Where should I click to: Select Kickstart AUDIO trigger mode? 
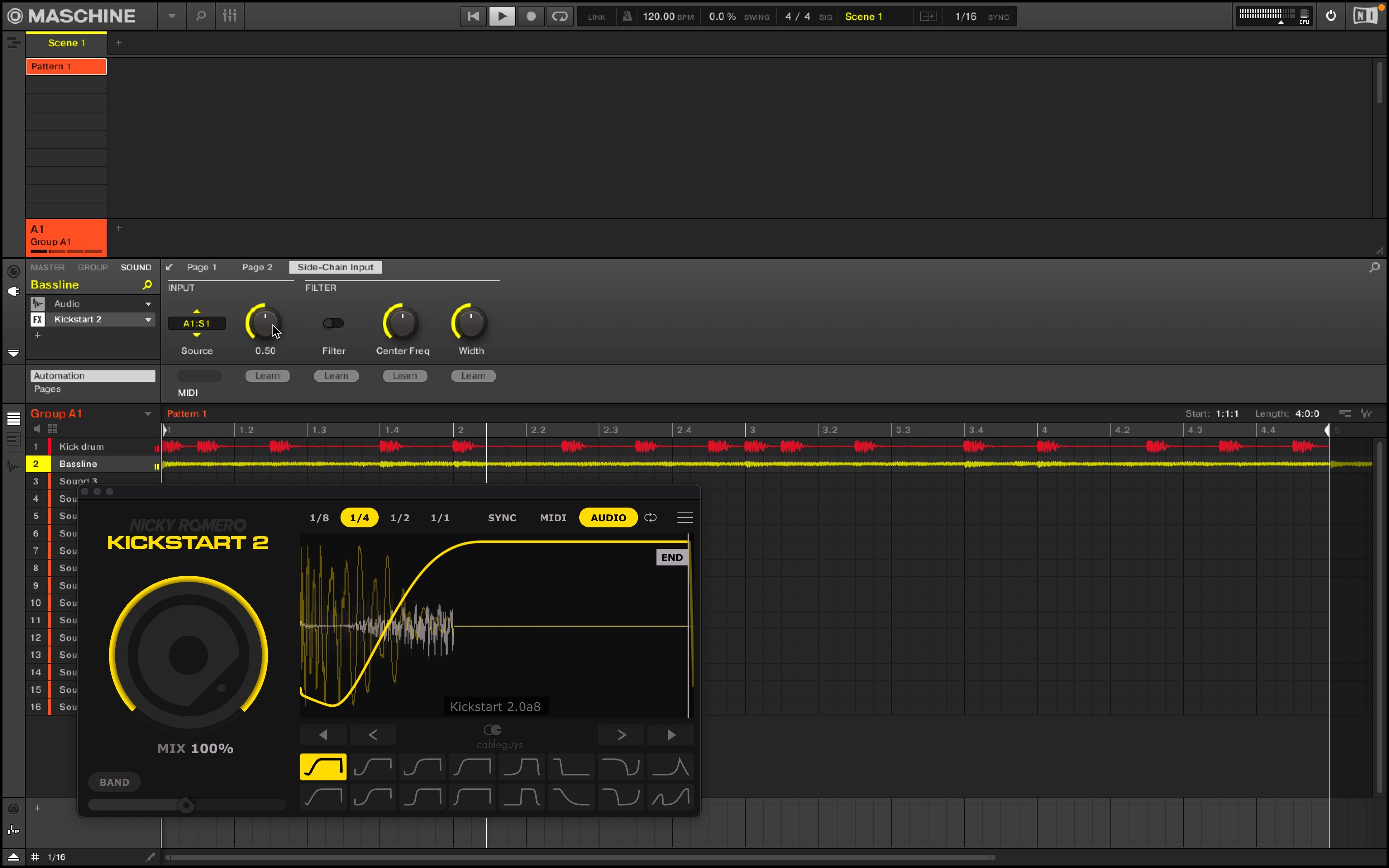coord(609,518)
